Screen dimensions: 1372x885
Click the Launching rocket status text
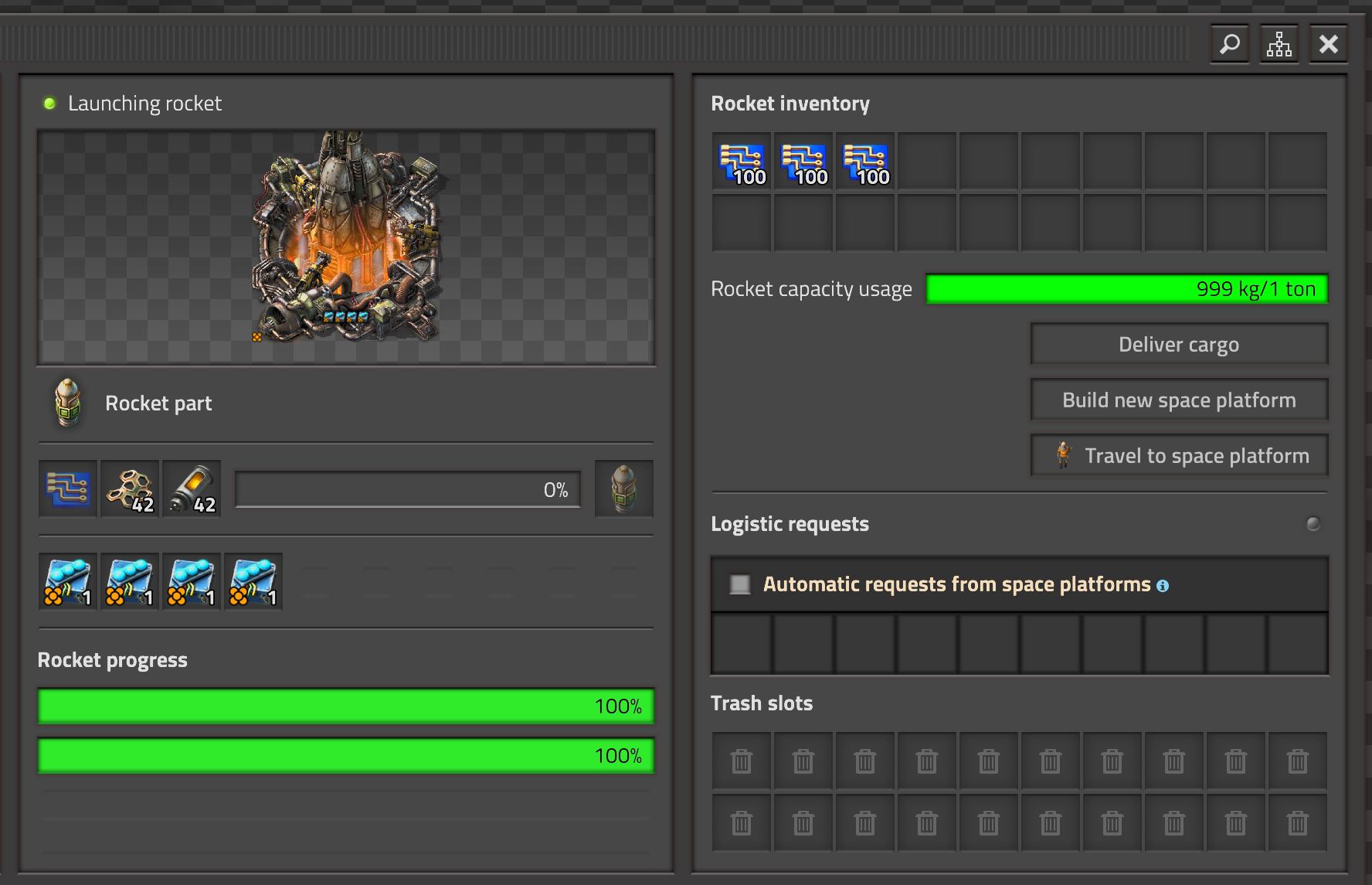coord(144,104)
